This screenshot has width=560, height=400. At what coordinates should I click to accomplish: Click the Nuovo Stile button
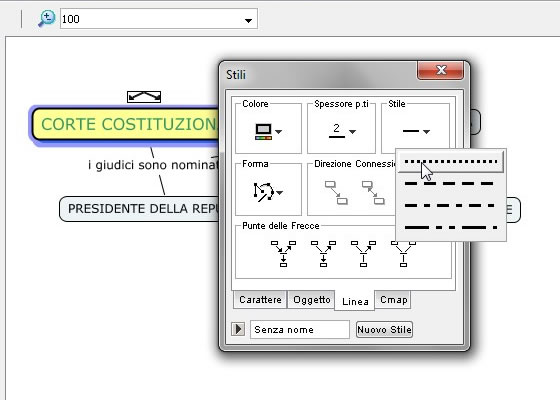pyautogui.click(x=384, y=329)
